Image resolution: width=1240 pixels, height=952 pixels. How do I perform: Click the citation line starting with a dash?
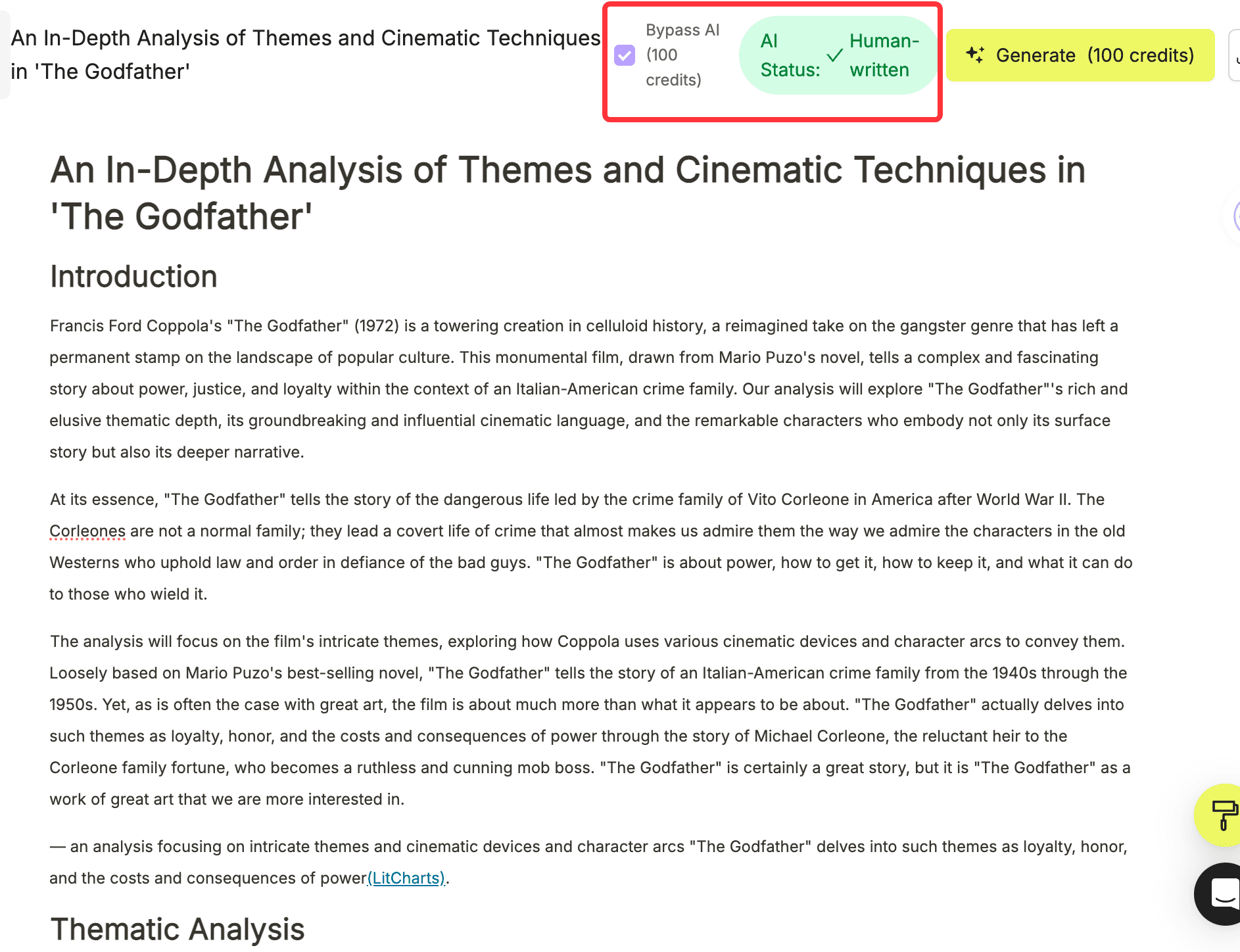[588, 862]
